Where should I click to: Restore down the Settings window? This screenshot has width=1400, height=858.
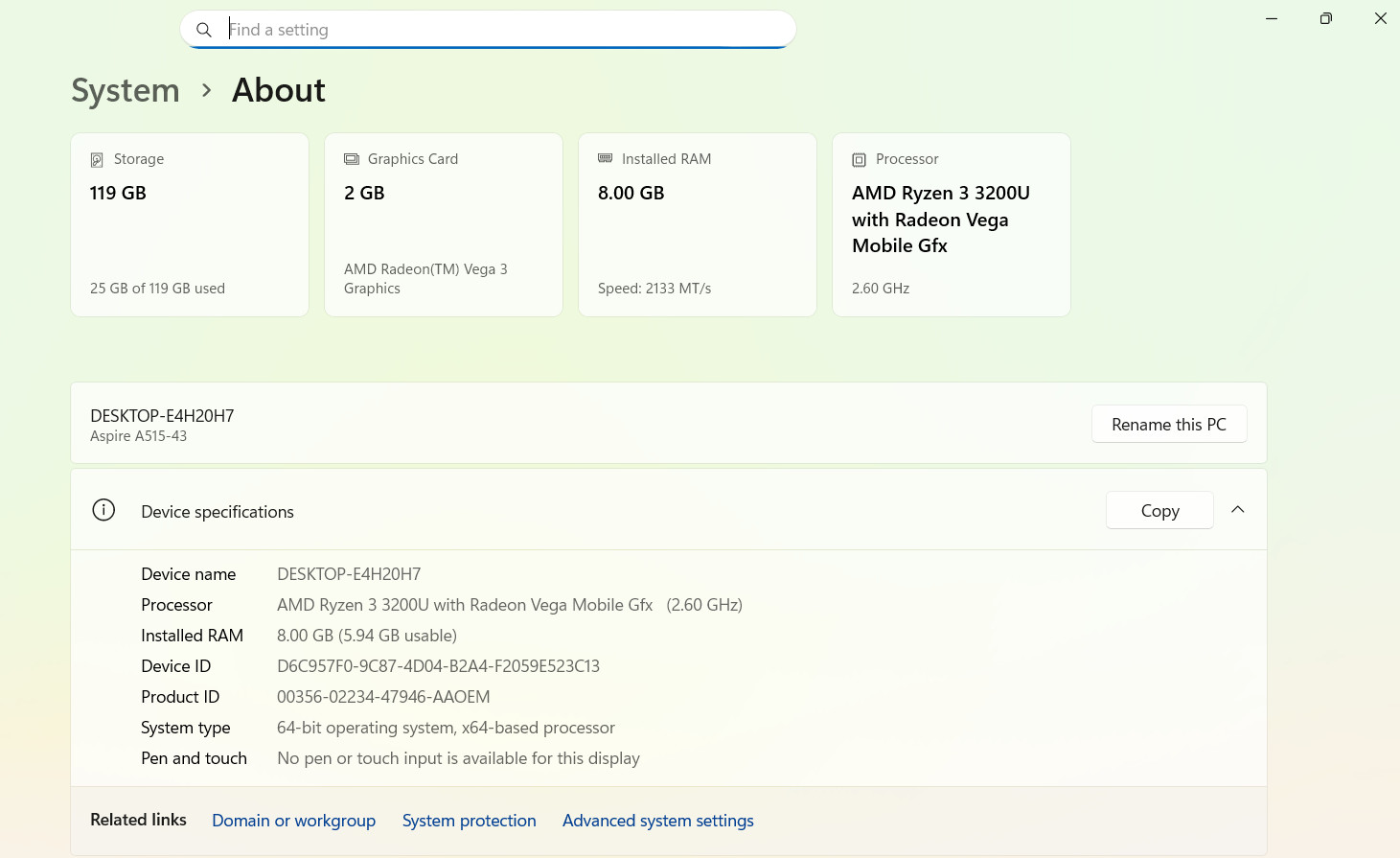coord(1326,18)
